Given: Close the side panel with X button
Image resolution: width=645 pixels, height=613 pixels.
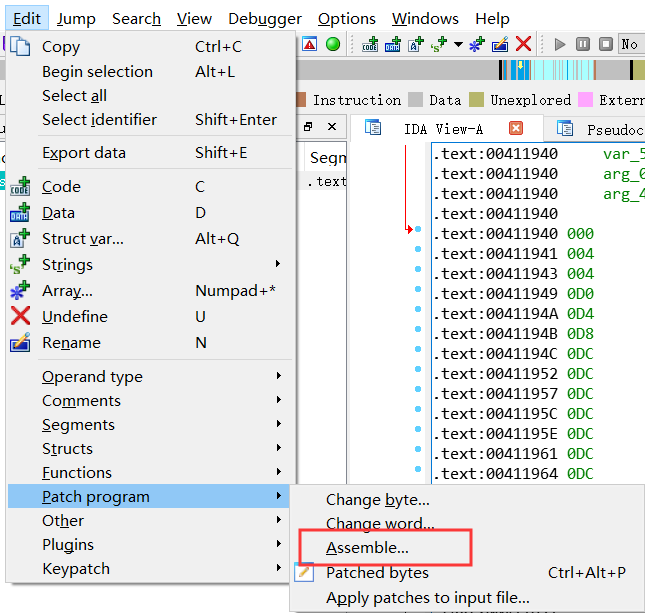Looking at the screenshot, I should click(x=332, y=126).
